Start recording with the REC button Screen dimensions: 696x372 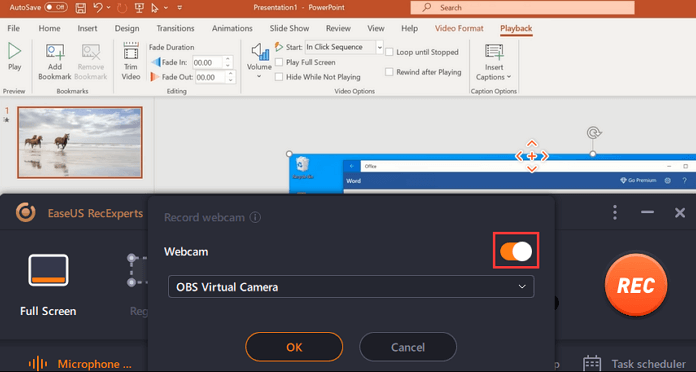(x=636, y=285)
